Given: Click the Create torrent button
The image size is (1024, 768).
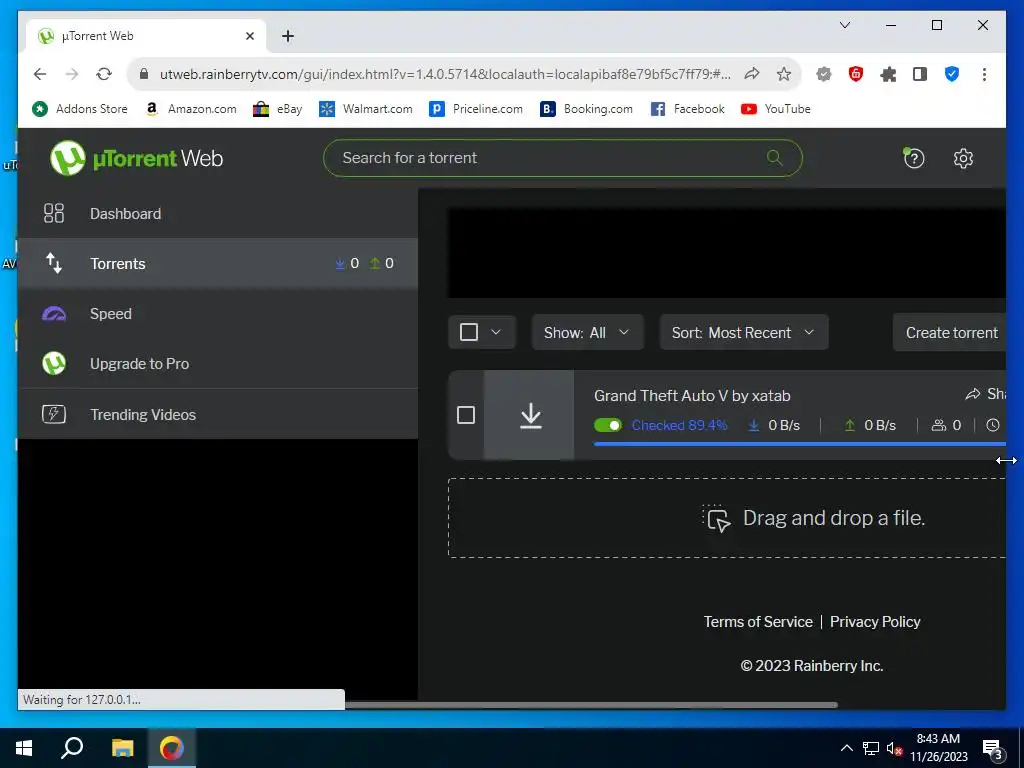Looking at the screenshot, I should (x=950, y=332).
